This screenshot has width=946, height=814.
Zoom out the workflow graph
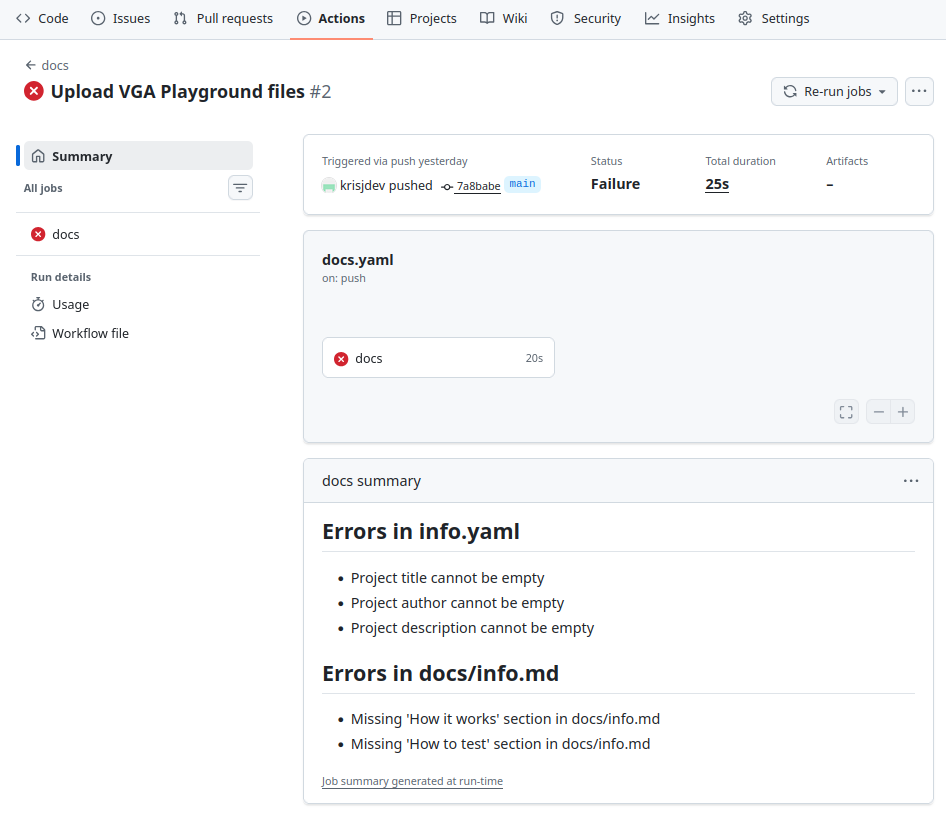point(878,412)
